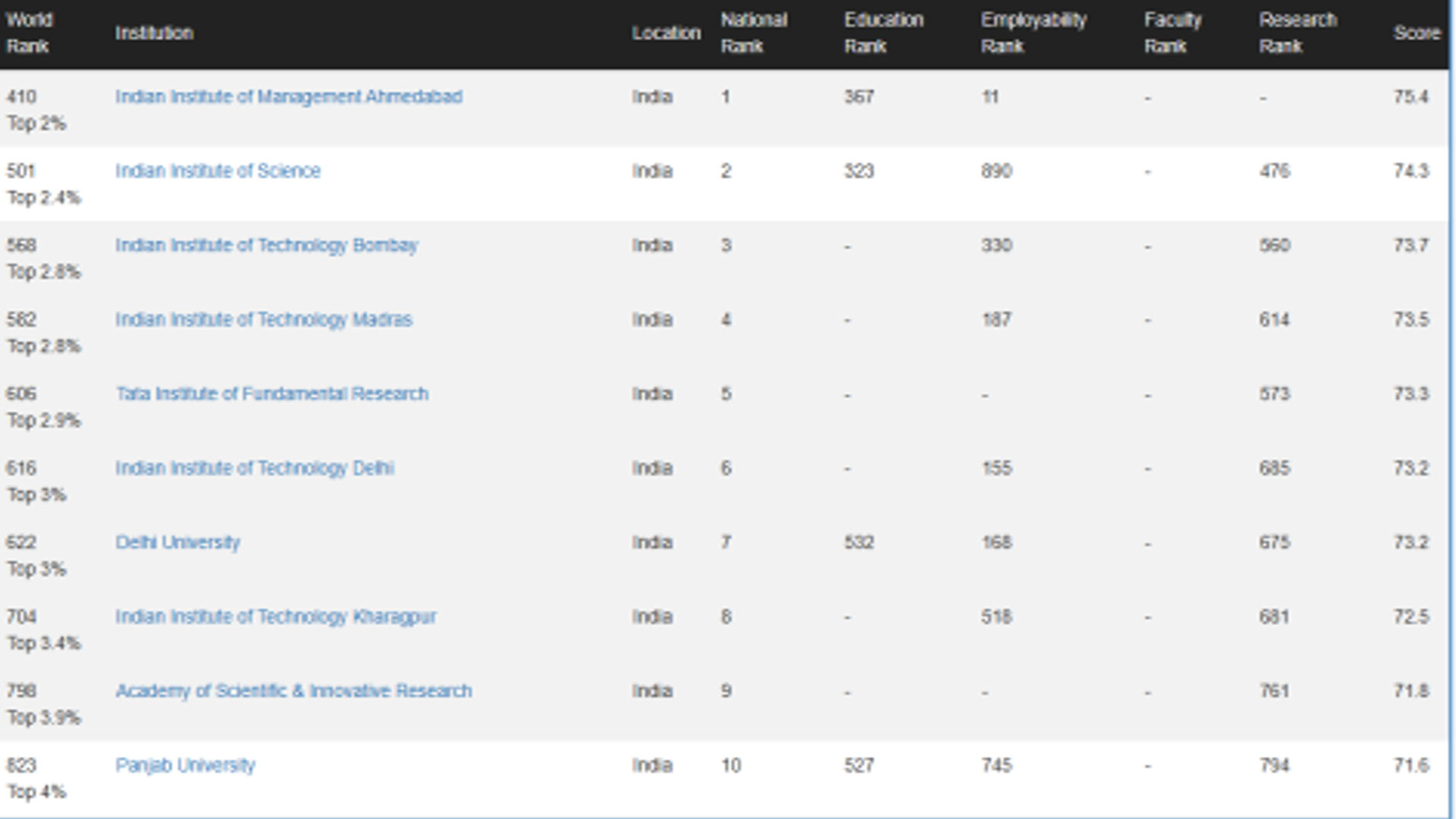Select research rank 614 cell

[1275, 320]
